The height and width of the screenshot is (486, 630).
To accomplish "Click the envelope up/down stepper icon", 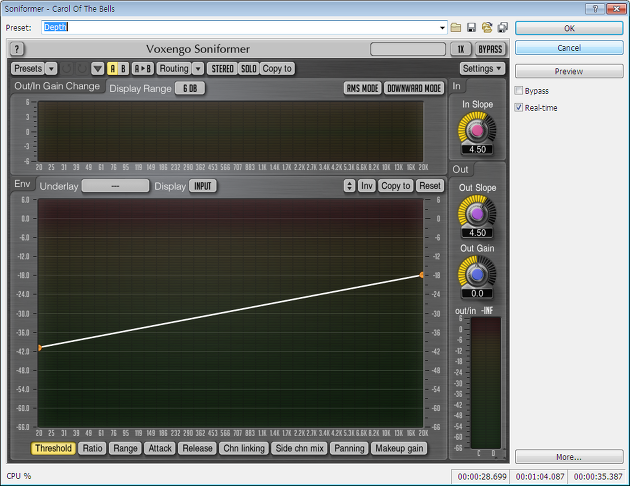I will [350, 186].
